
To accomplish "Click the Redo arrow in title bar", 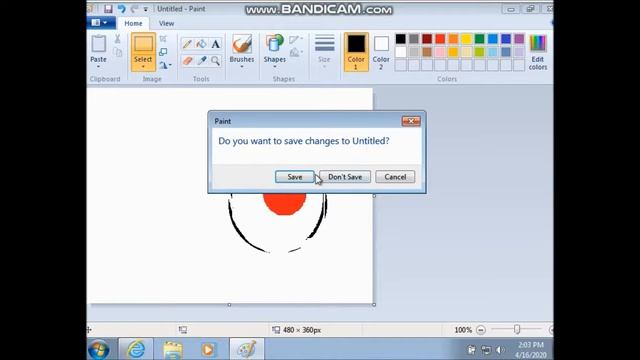I will click(x=134, y=9).
